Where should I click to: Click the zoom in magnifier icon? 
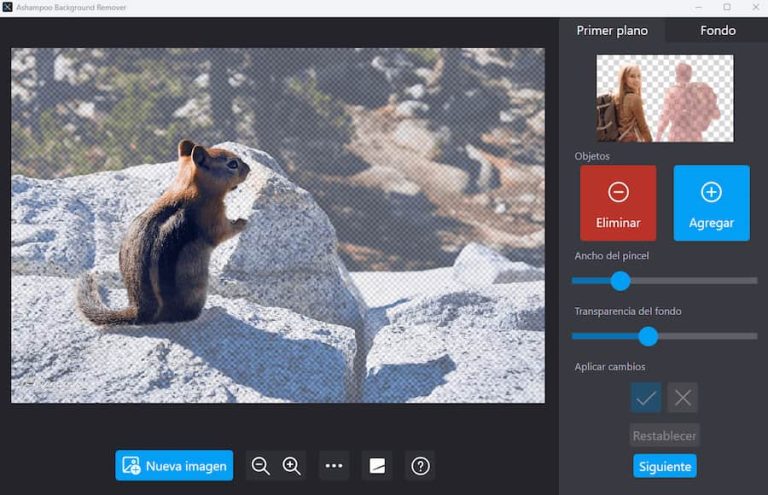click(292, 465)
